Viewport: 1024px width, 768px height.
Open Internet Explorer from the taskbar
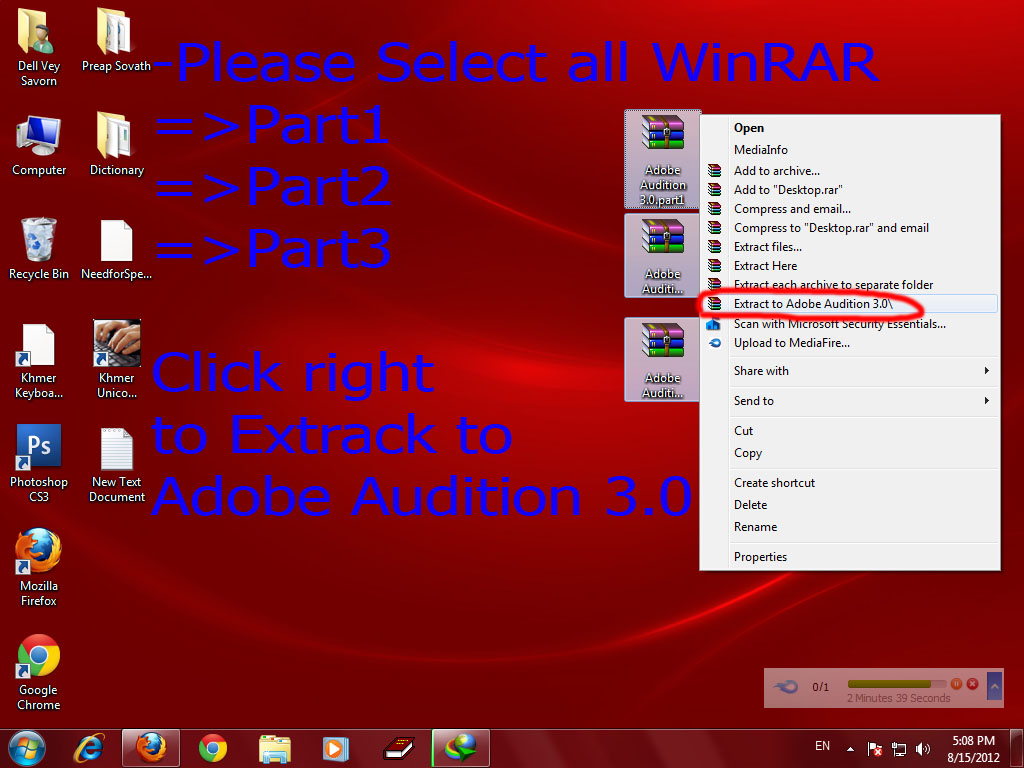click(x=89, y=748)
